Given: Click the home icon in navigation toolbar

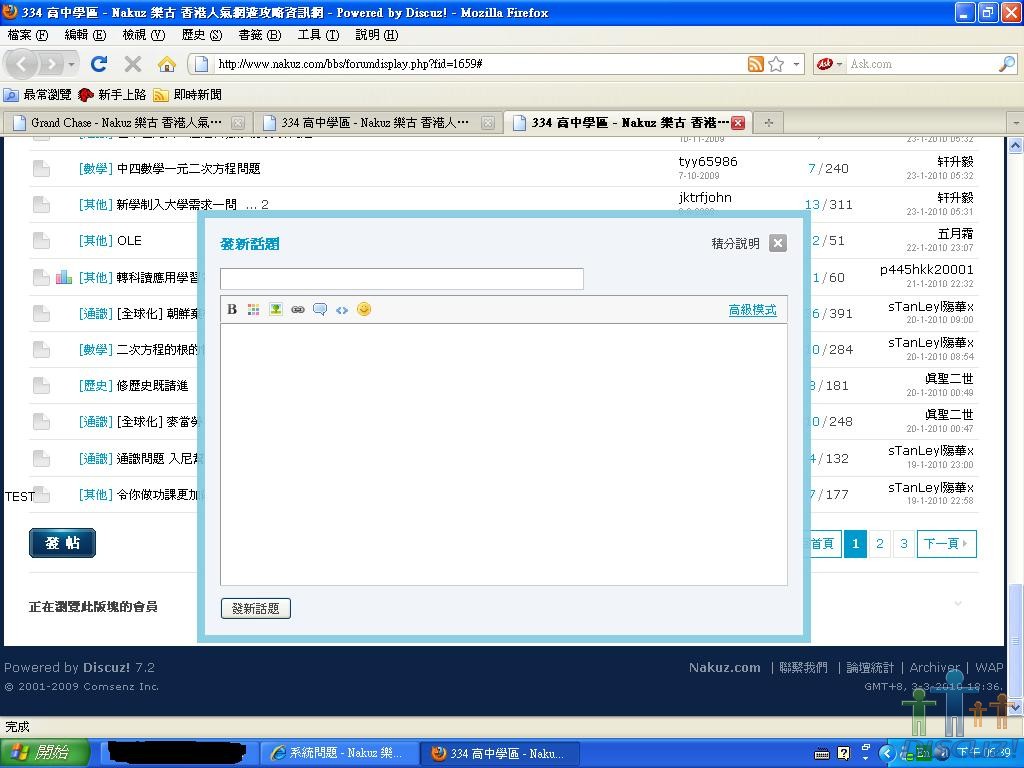Looking at the screenshot, I should click(167, 64).
